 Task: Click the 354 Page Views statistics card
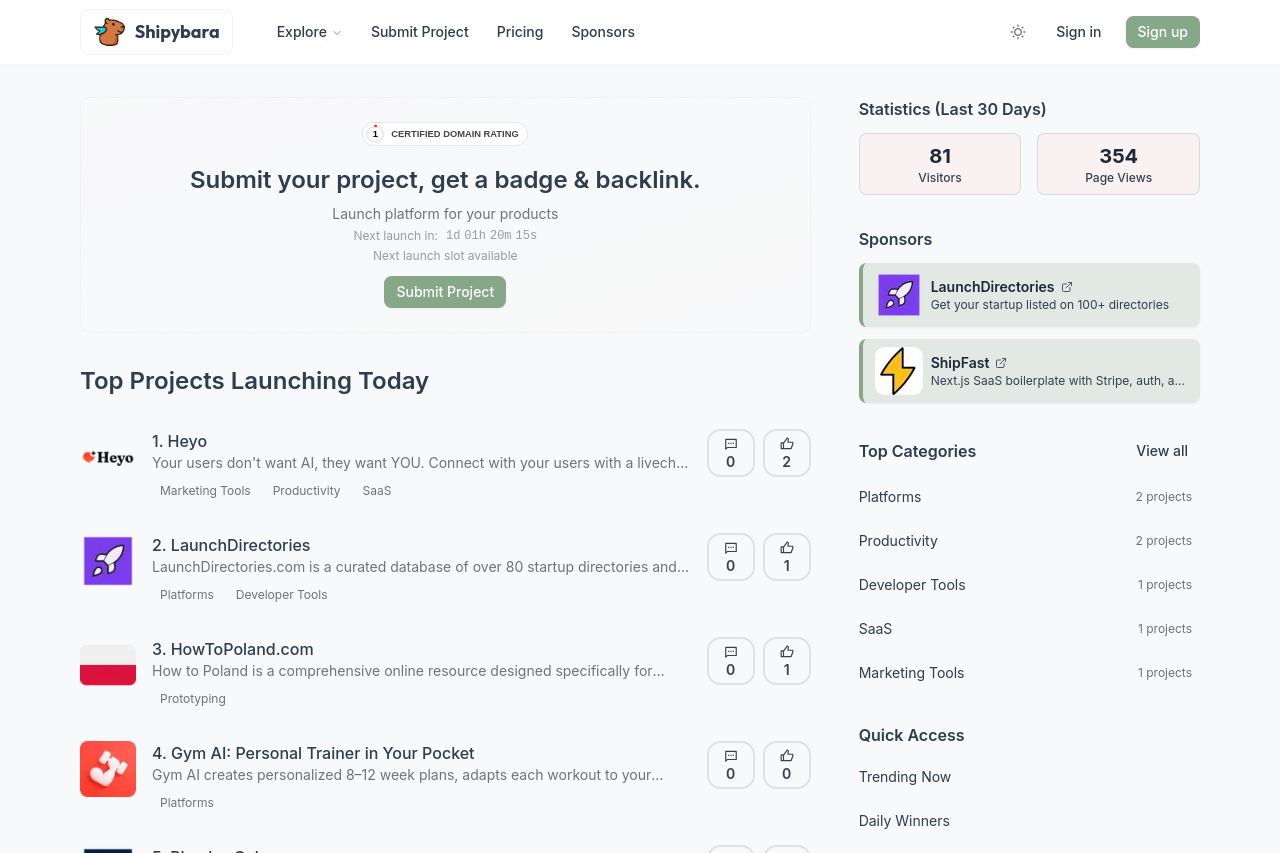coord(1118,164)
